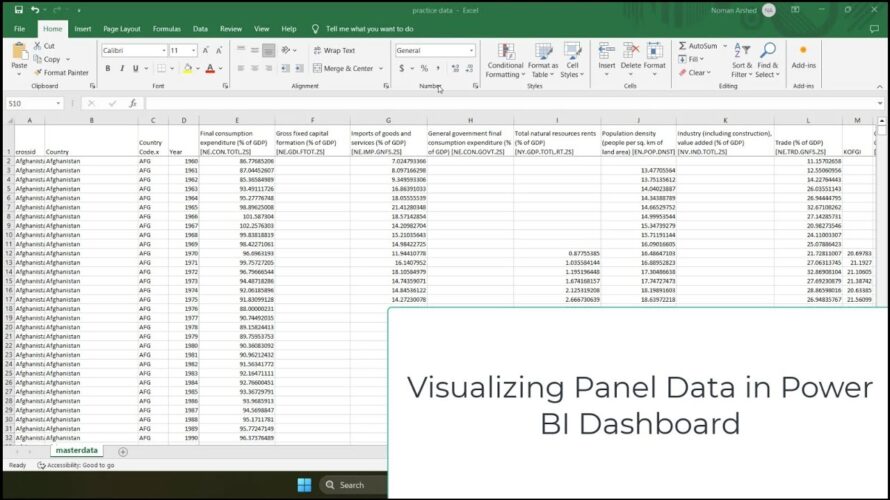This screenshot has width=890, height=500.
Task: Open font color dropdown arrow
Action: (221, 68)
